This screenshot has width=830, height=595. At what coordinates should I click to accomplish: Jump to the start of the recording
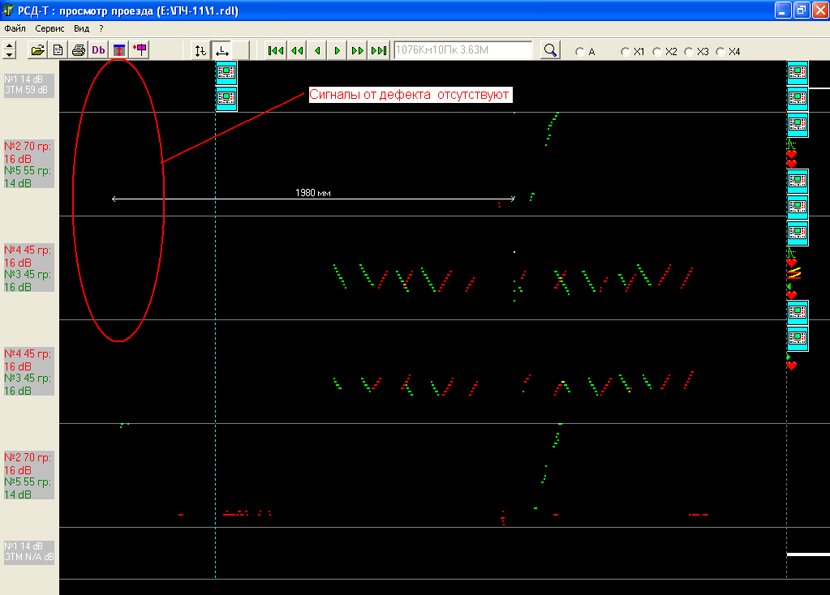click(x=275, y=51)
